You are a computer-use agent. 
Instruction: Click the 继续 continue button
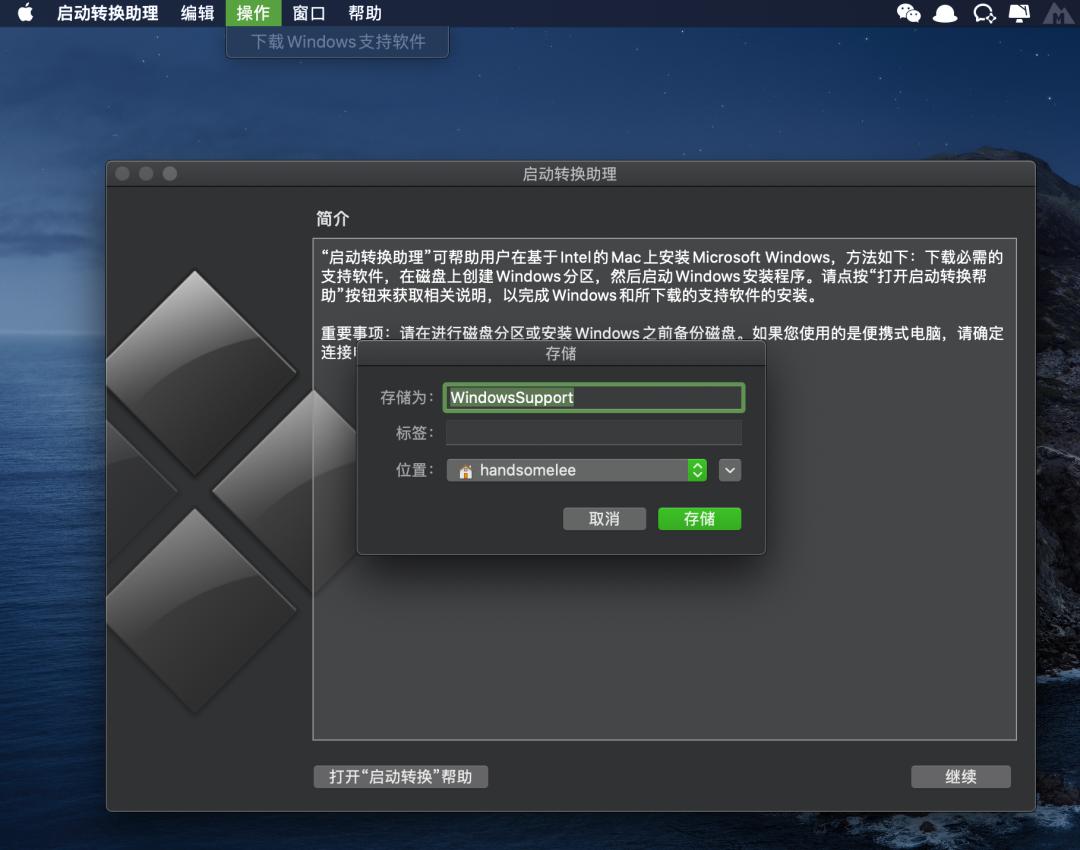[x=960, y=776]
